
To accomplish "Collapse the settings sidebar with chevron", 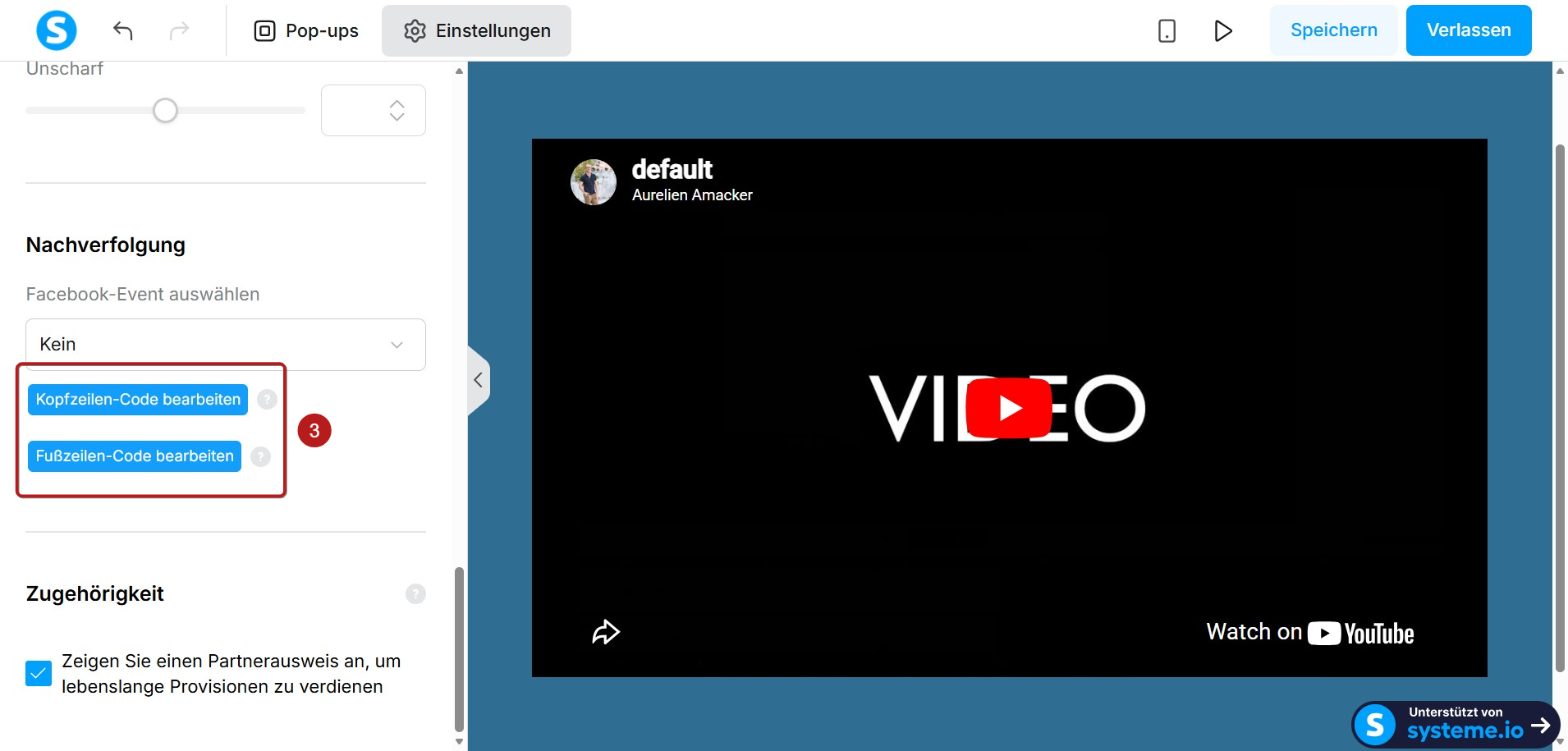I will (x=479, y=380).
